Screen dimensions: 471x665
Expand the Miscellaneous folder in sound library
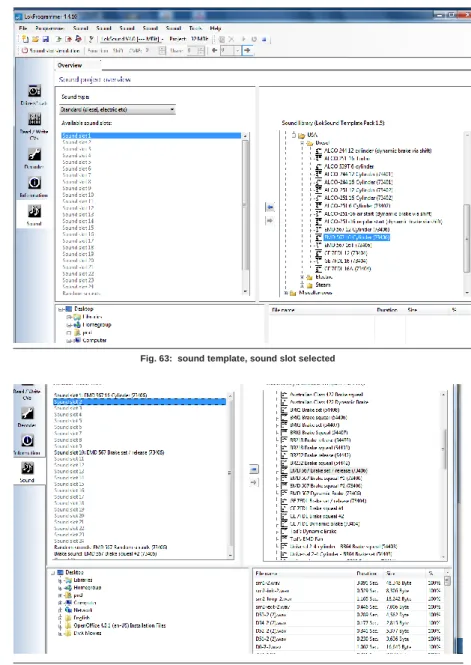[x=286, y=293]
